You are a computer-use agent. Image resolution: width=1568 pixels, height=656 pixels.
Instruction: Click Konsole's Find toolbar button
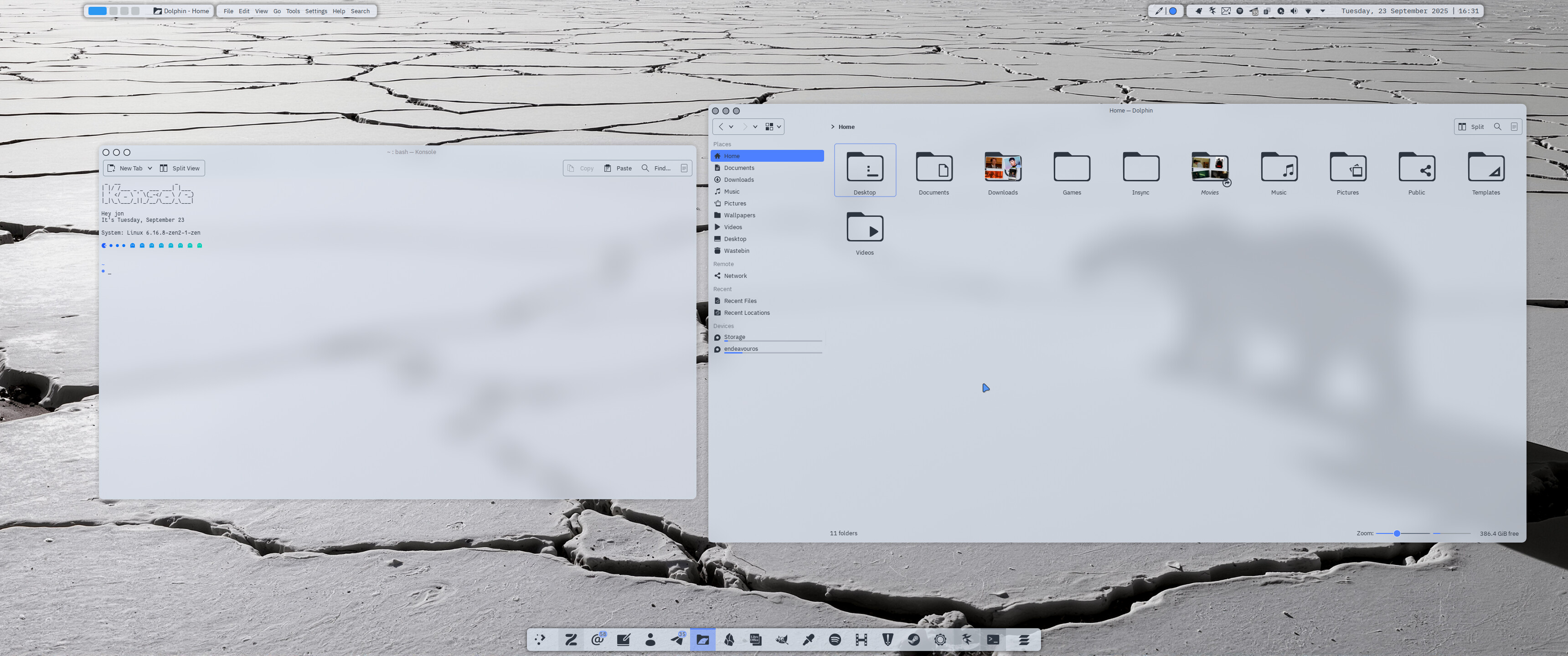[656, 169]
